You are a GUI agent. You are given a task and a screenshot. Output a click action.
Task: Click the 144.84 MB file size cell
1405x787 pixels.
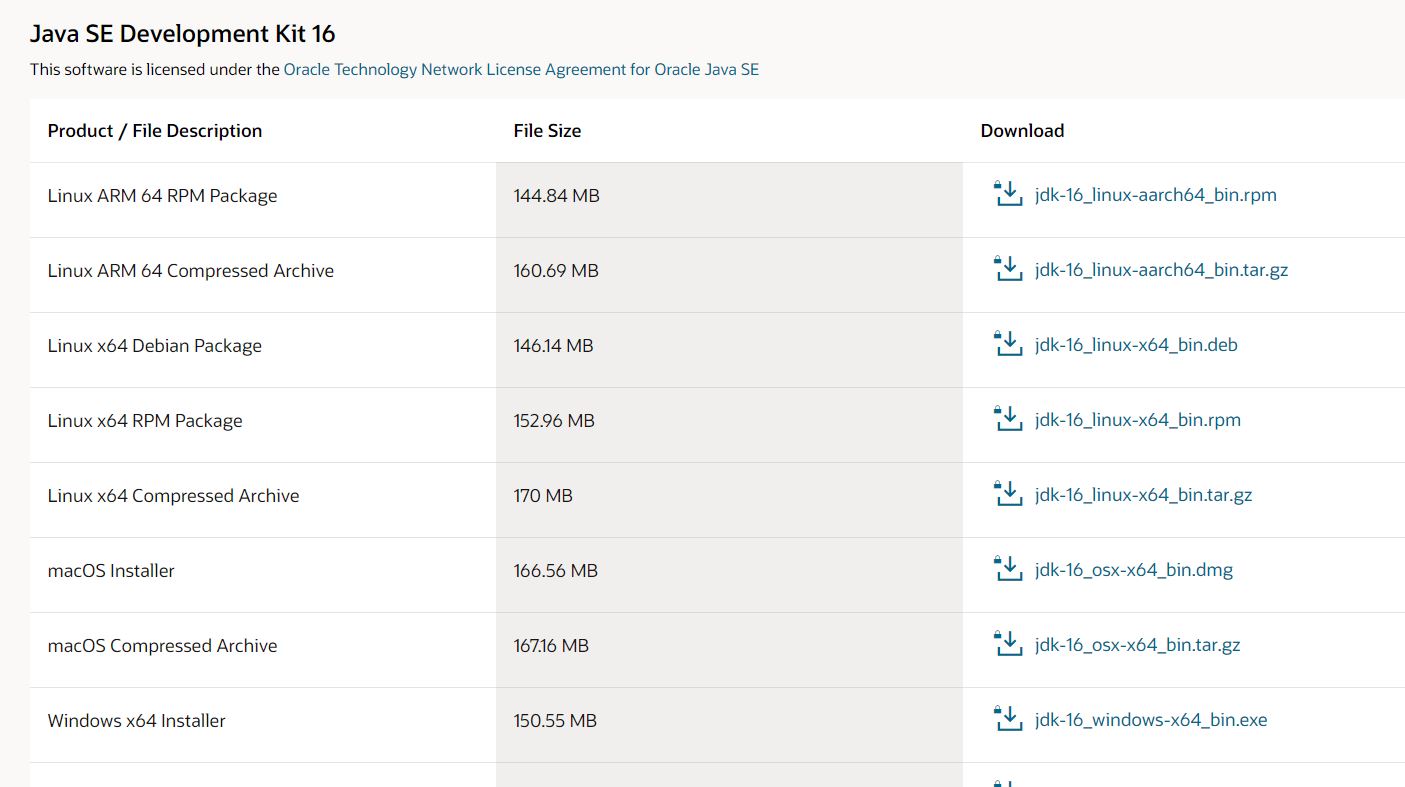coord(729,200)
